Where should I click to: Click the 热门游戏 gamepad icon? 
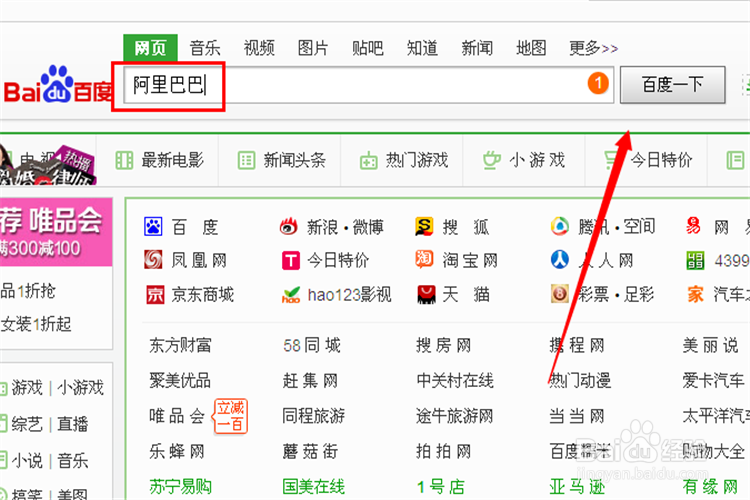tap(369, 160)
